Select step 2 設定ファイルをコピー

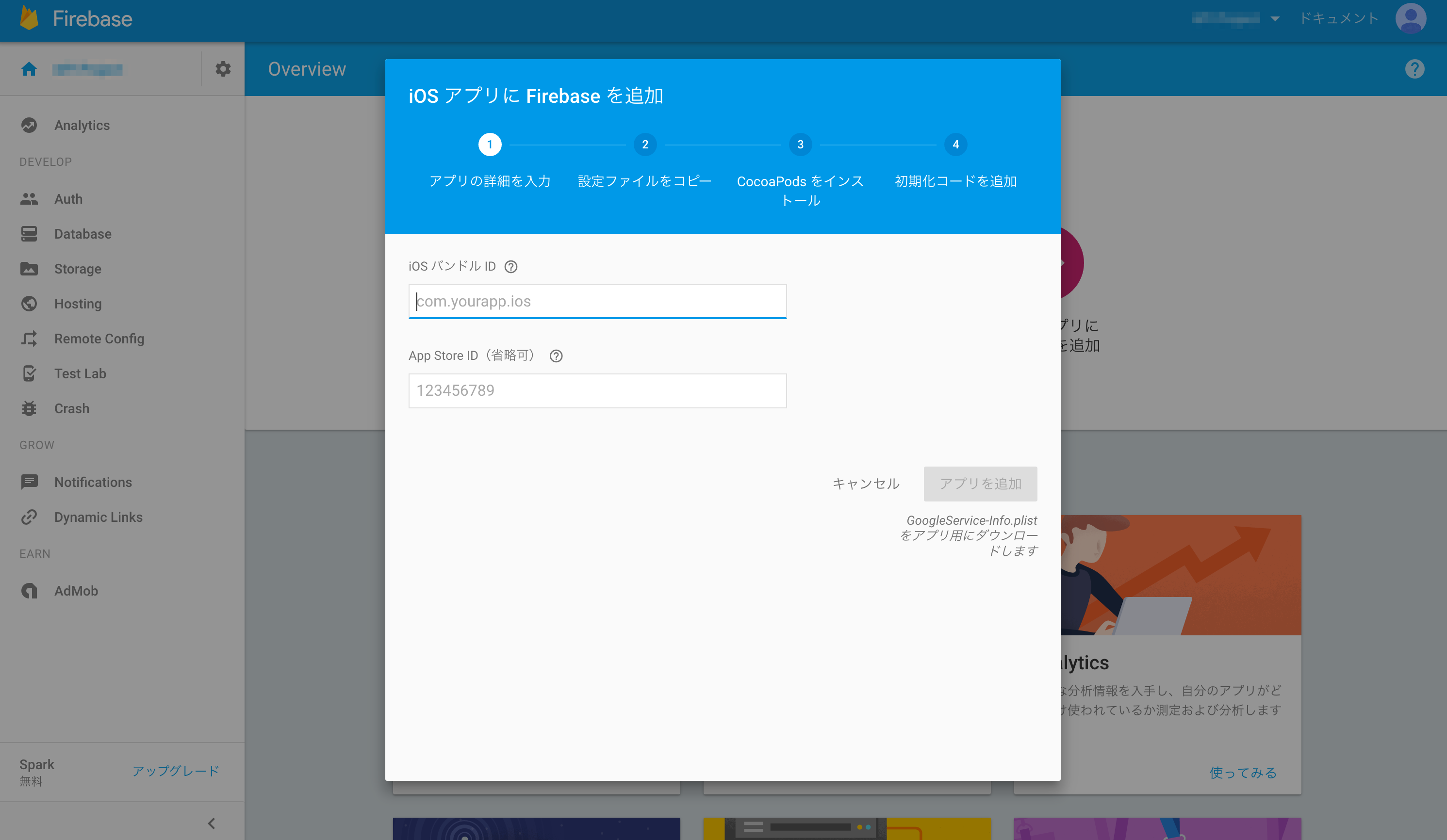click(645, 161)
